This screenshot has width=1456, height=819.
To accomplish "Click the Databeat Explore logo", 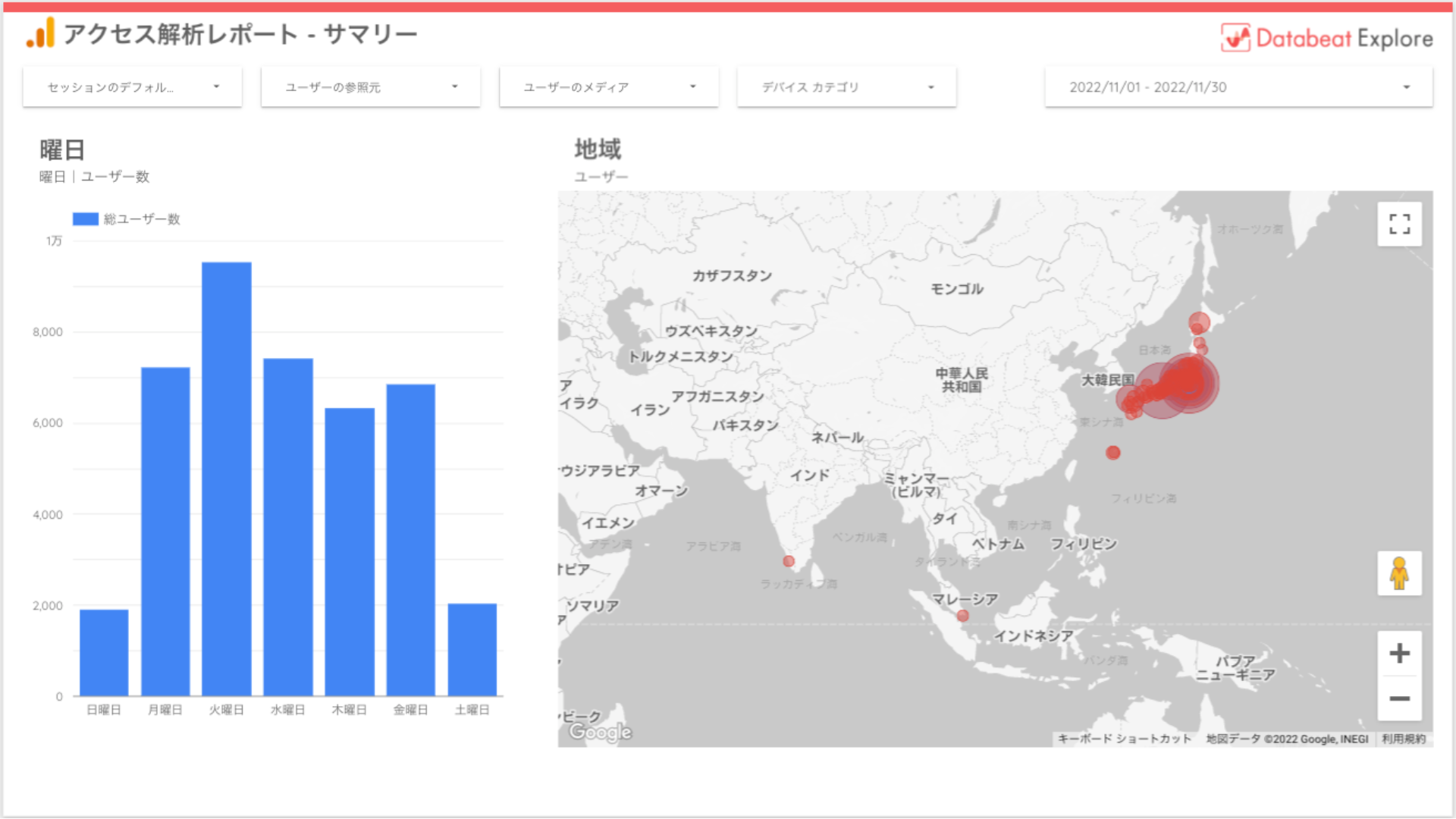I will (x=1327, y=38).
